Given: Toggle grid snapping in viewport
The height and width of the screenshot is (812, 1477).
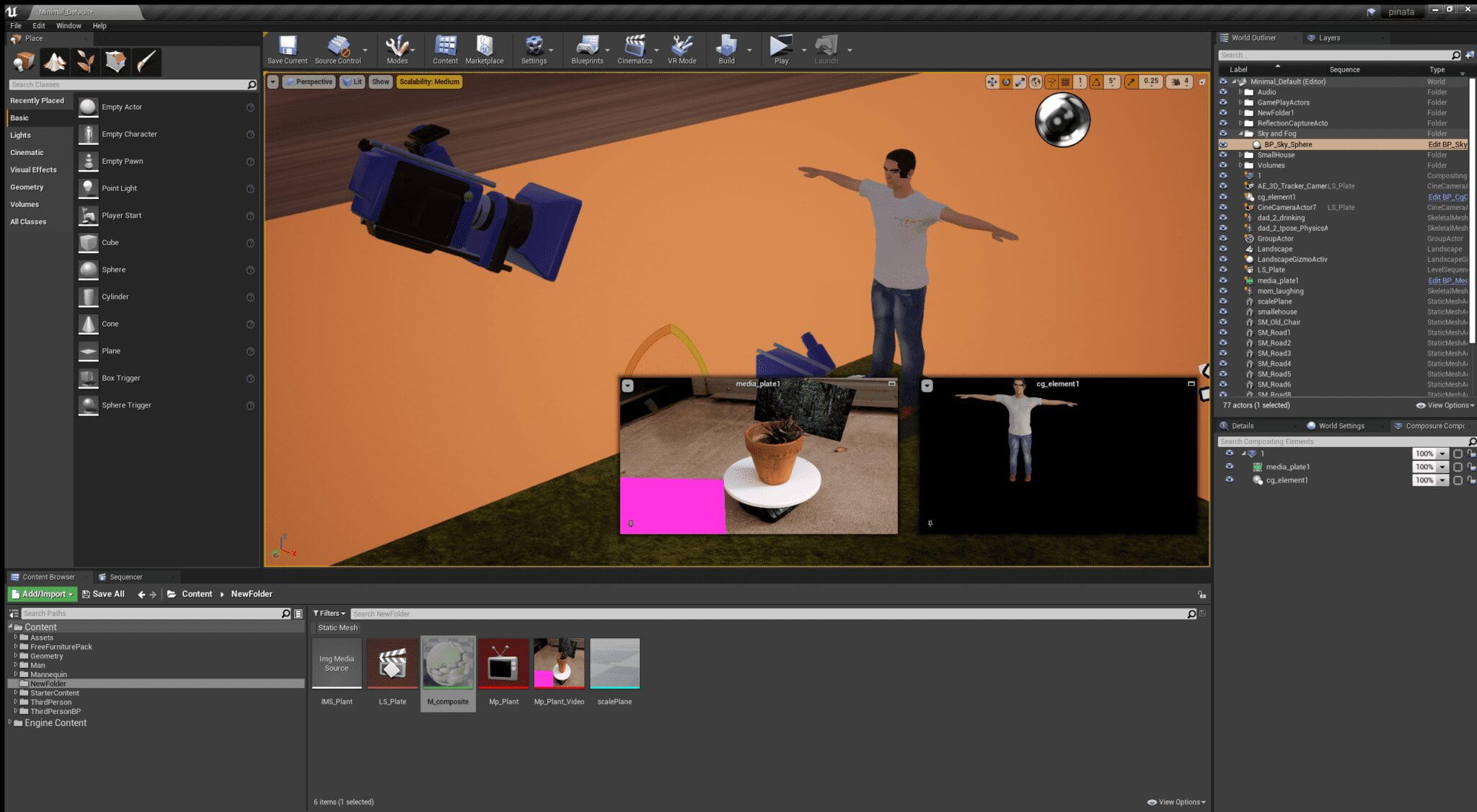Looking at the screenshot, I should [x=1065, y=81].
